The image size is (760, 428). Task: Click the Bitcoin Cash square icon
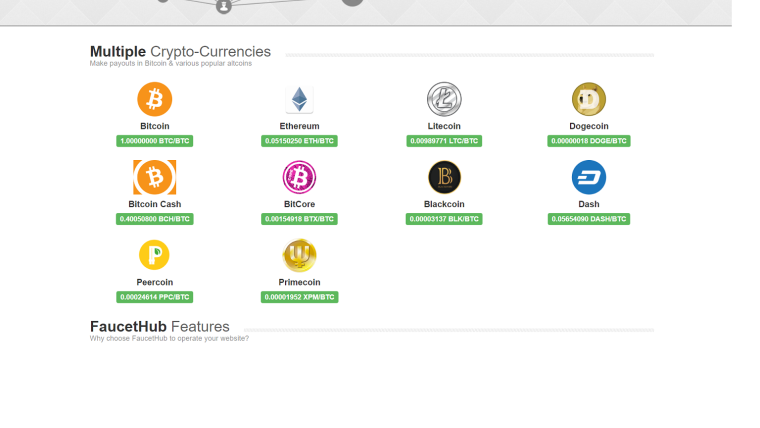pyautogui.click(x=155, y=177)
